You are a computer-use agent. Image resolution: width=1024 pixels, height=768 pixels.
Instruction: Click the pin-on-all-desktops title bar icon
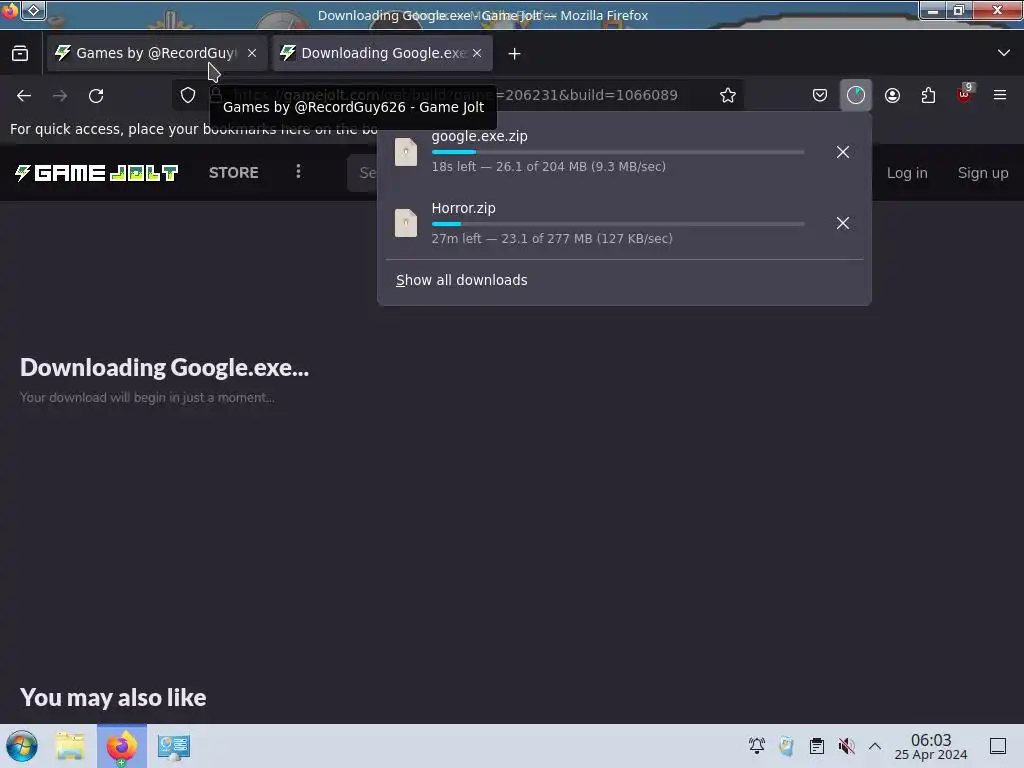(34, 10)
